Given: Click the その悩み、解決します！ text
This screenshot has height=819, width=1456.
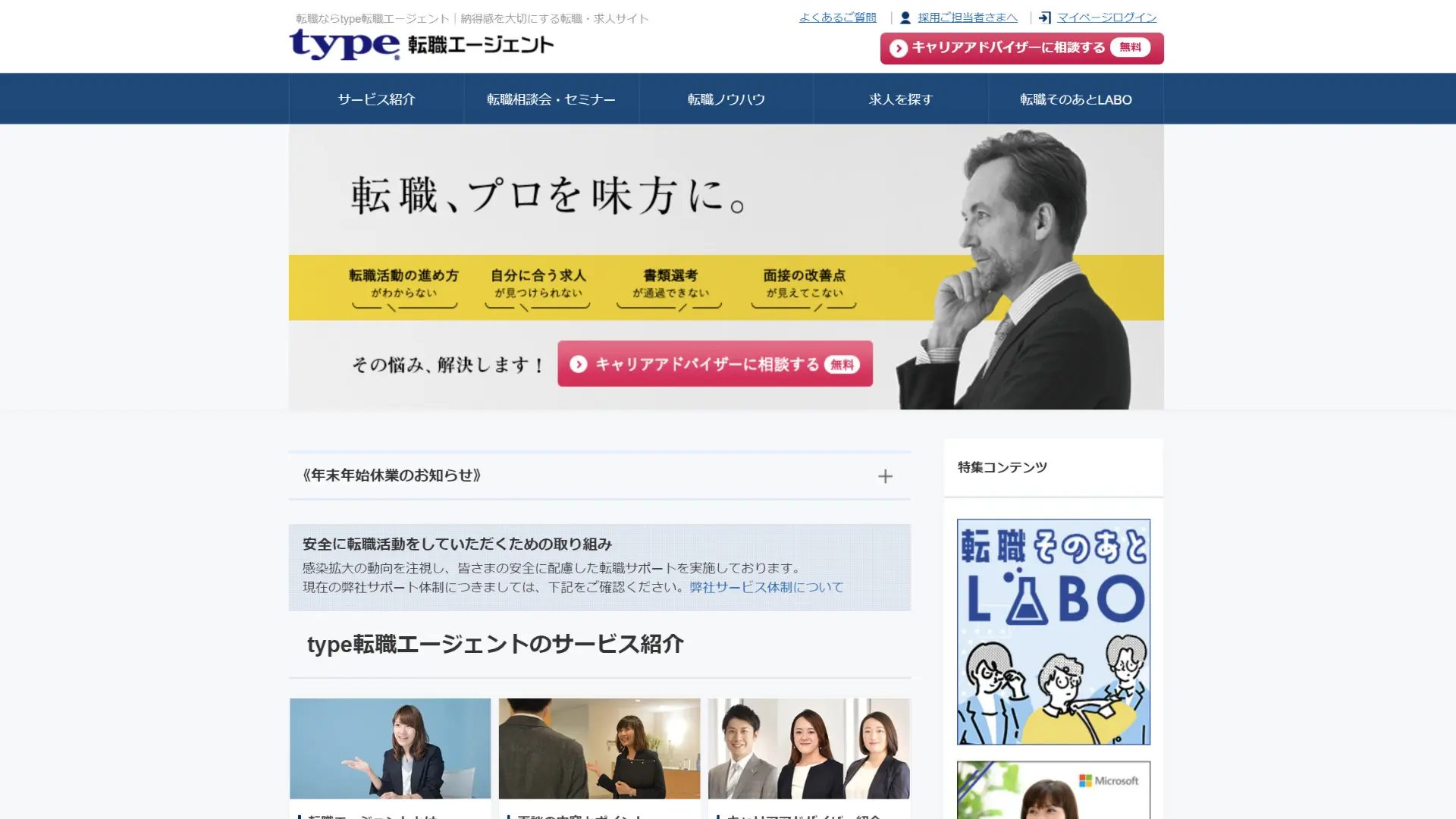Looking at the screenshot, I should tap(447, 365).
